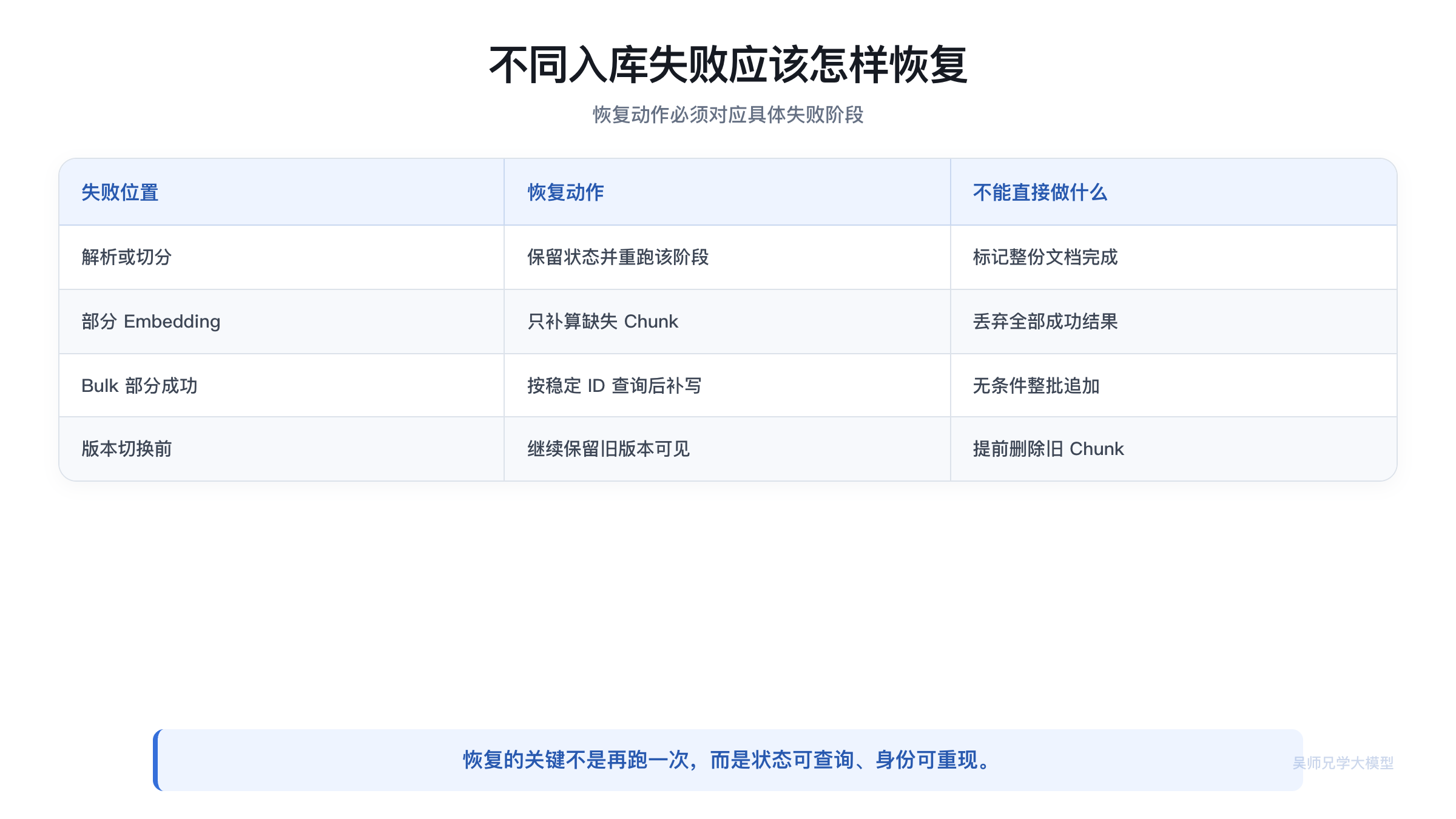Screen dimensions: 1456x819
Task: Select the 恢复动作 column header
Action: tap(727, 192)
